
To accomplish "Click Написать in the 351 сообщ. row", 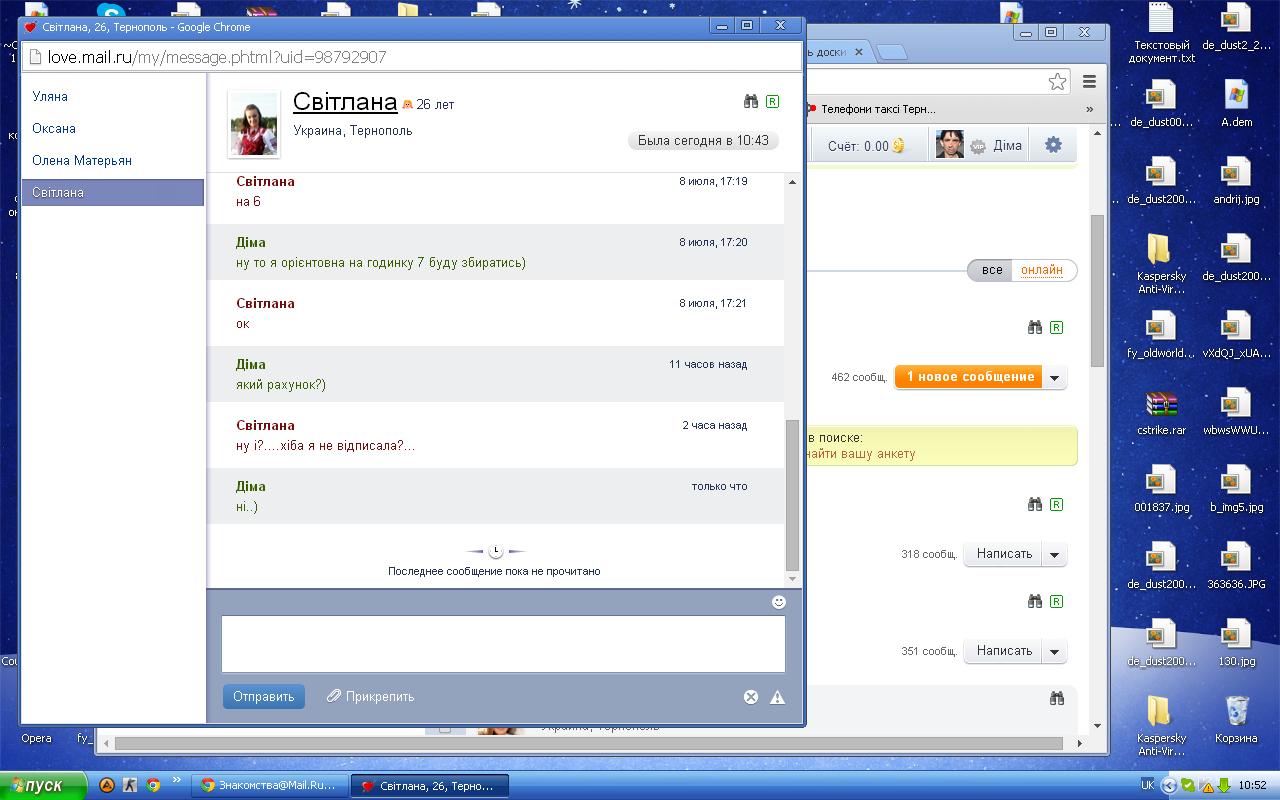I will click(x=1003, y=651).
